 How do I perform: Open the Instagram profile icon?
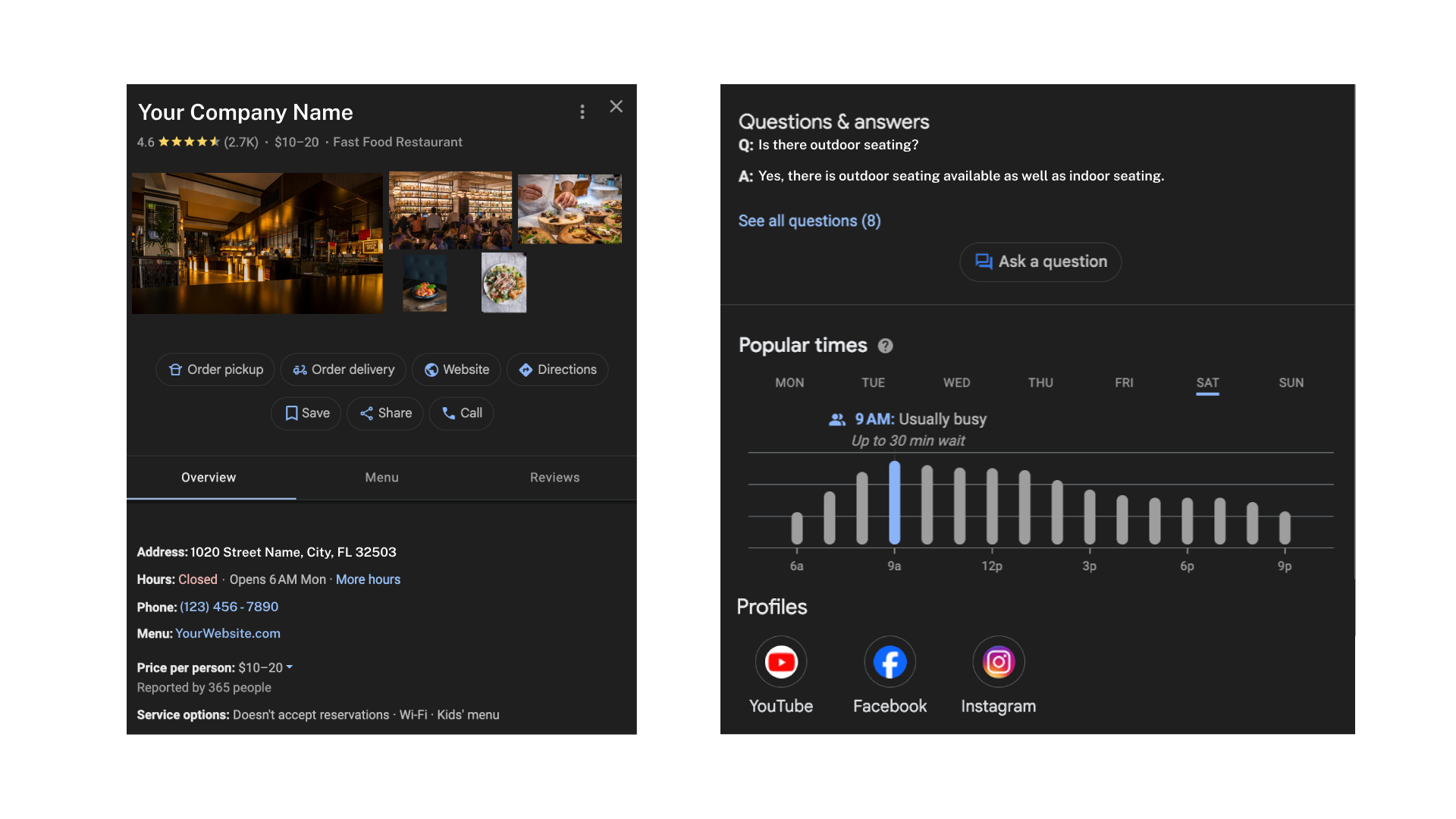[x=998, y=662]
